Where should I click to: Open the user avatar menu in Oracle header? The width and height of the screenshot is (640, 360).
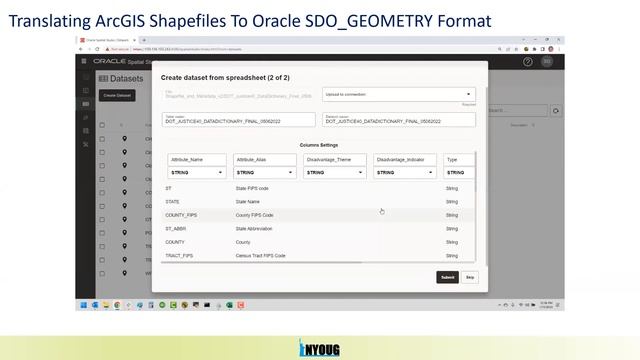(547, 61)
